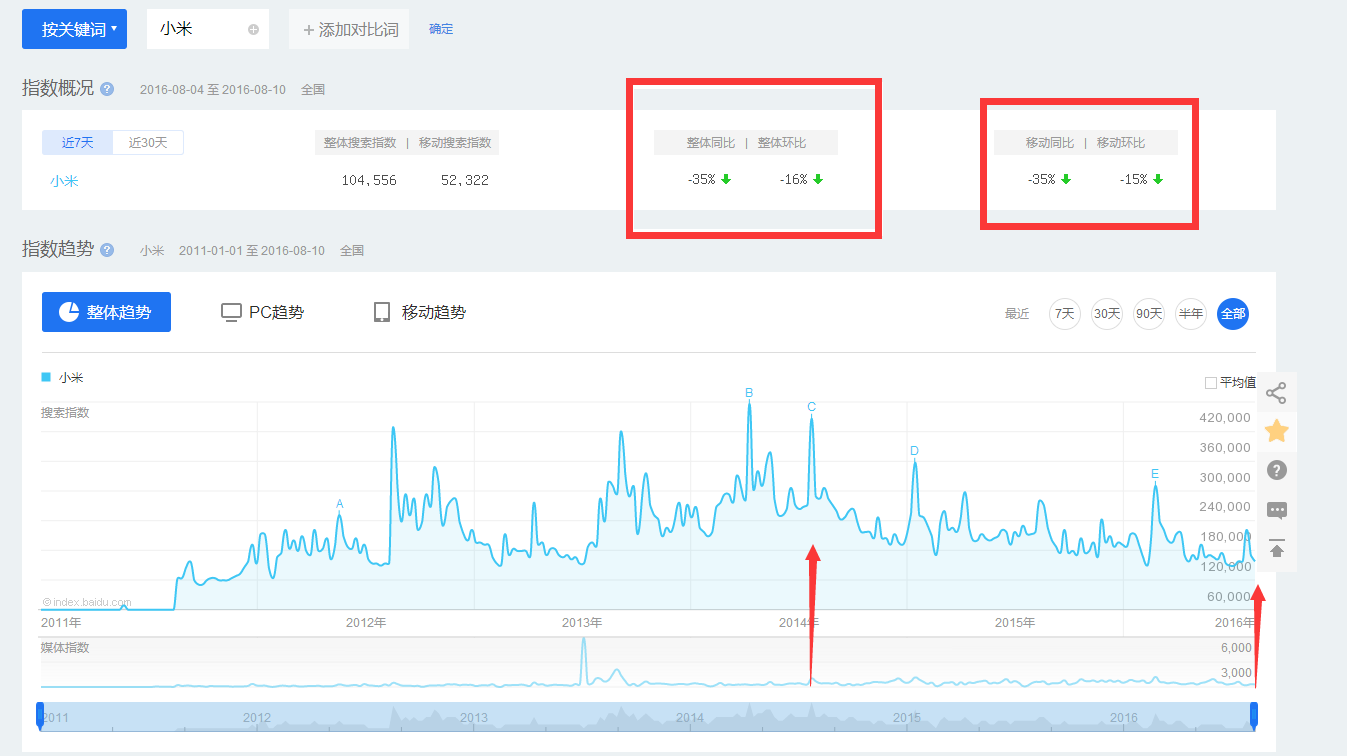Click chart marker A

tap(340, 504)
